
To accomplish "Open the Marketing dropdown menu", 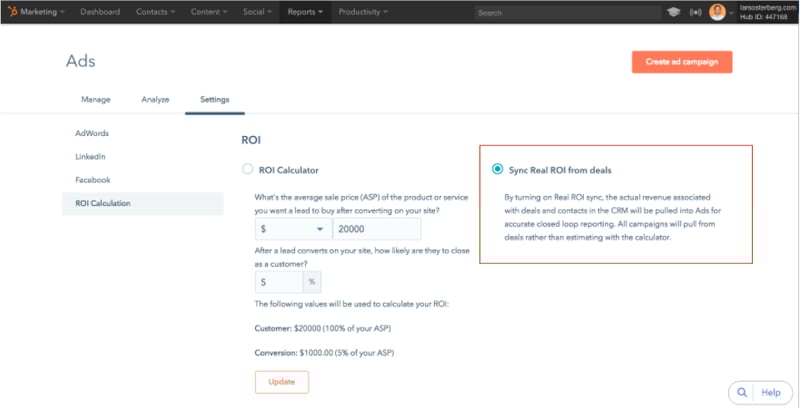I will (42, 12).
